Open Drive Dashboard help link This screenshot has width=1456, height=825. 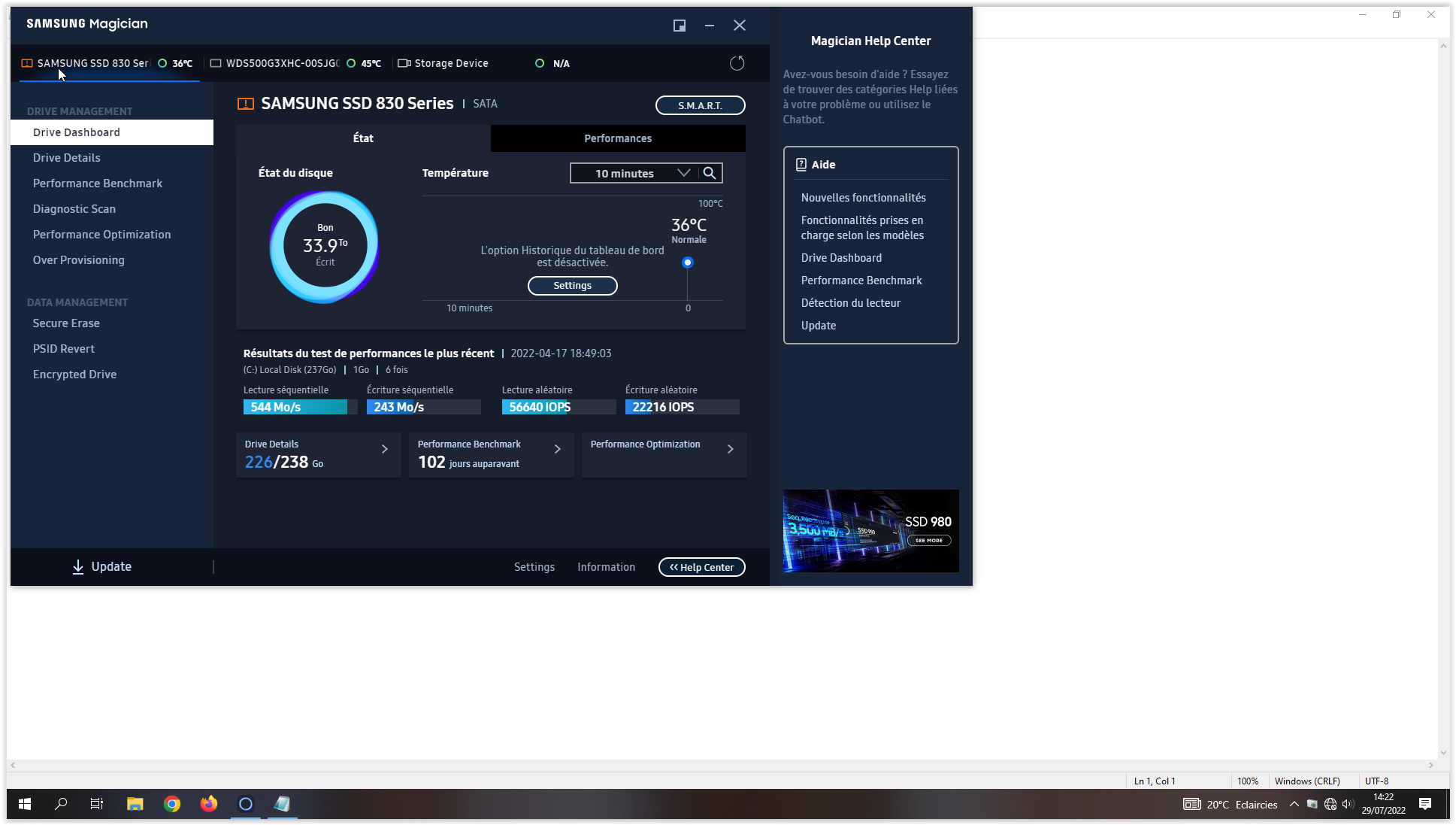pyautogui.click(x=841, y=258)
